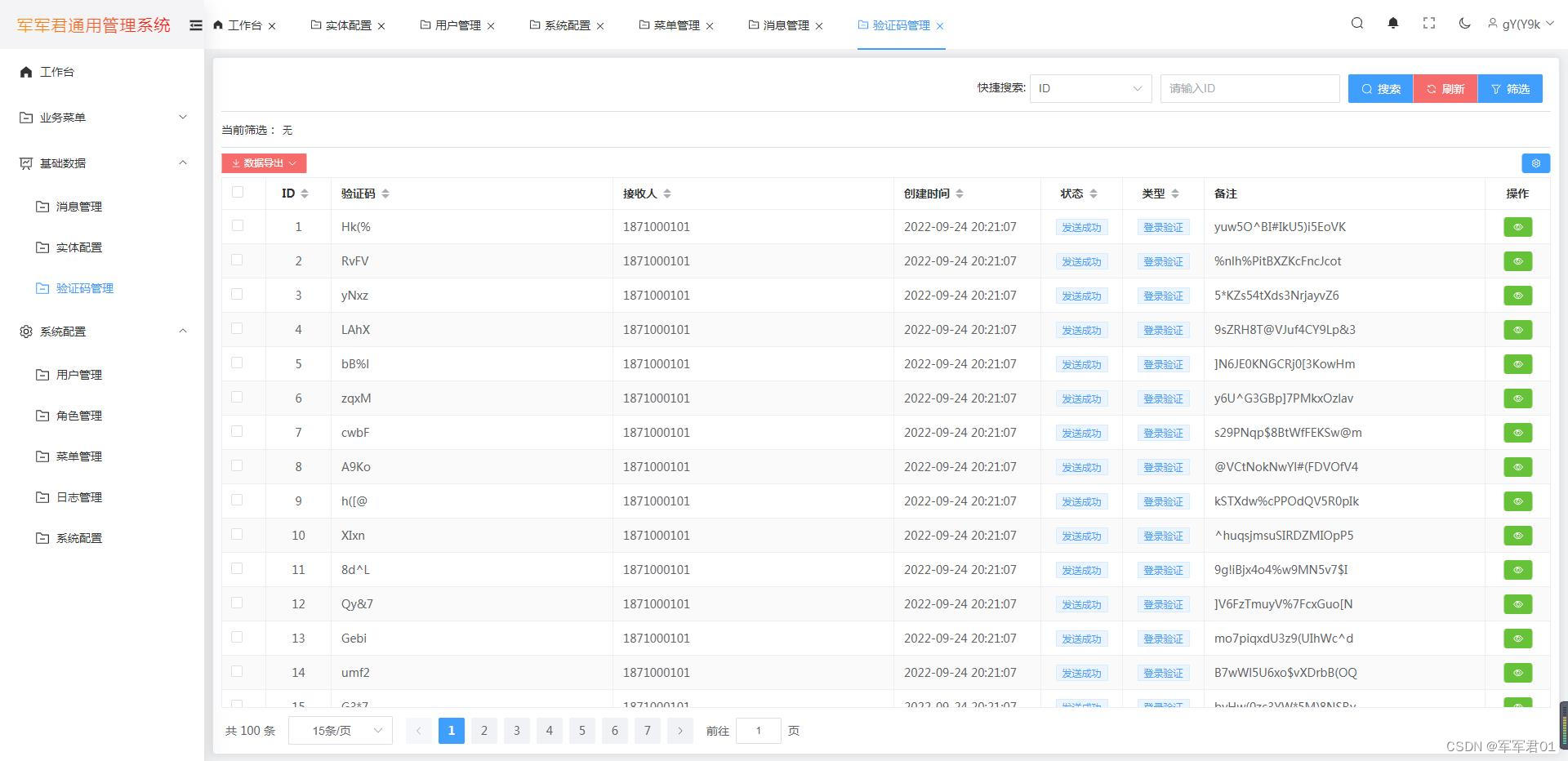The height and width of the screenshot is (761, 1568).
Task: Click the 搜索 search button
Action: pyautogui.click(x=1380, y=88)
